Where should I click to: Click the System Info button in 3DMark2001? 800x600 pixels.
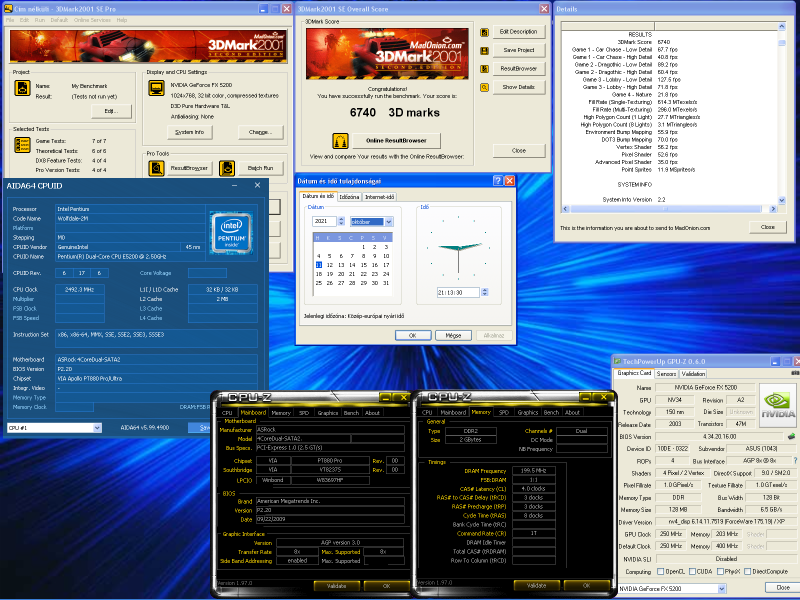[x=189, y=132]
